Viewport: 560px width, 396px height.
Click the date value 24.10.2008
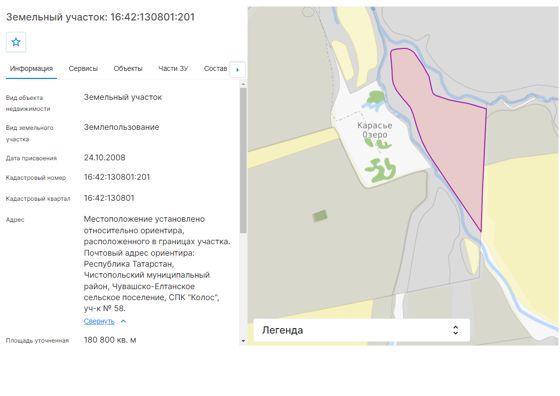(x=104, y=157)
